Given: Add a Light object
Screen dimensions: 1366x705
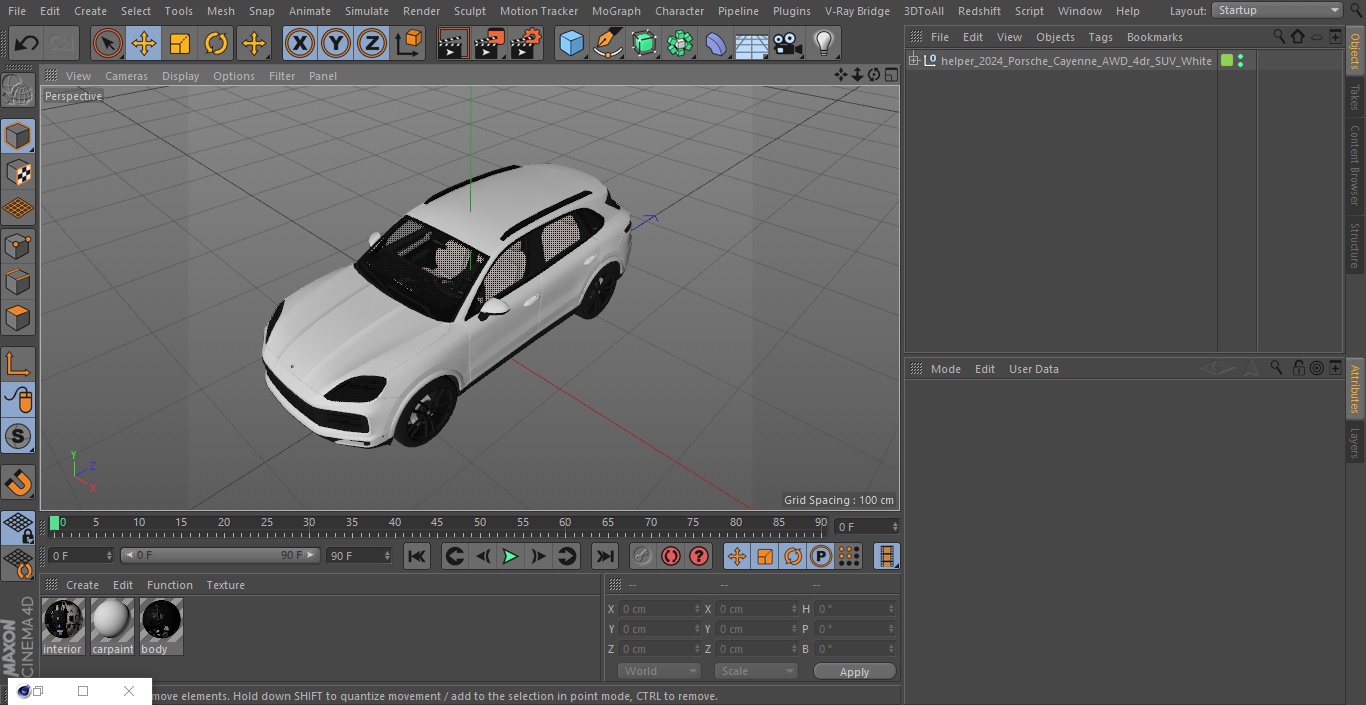Looking at the screenshot, I should coord(824,44).
